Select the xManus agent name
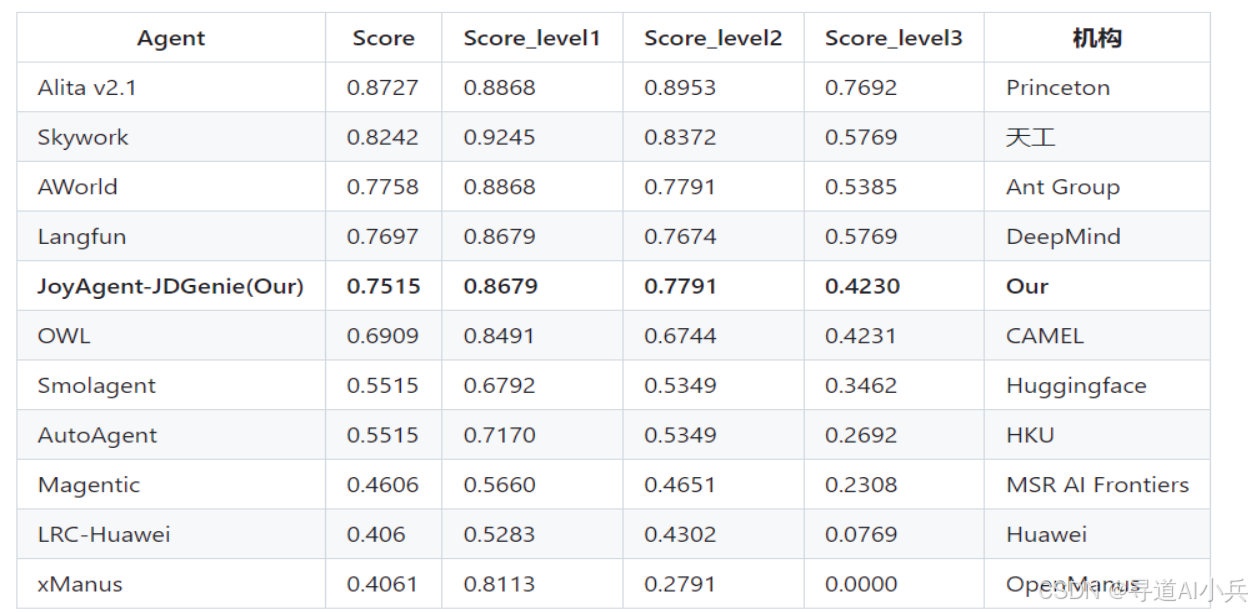 [x=80, y=584]
